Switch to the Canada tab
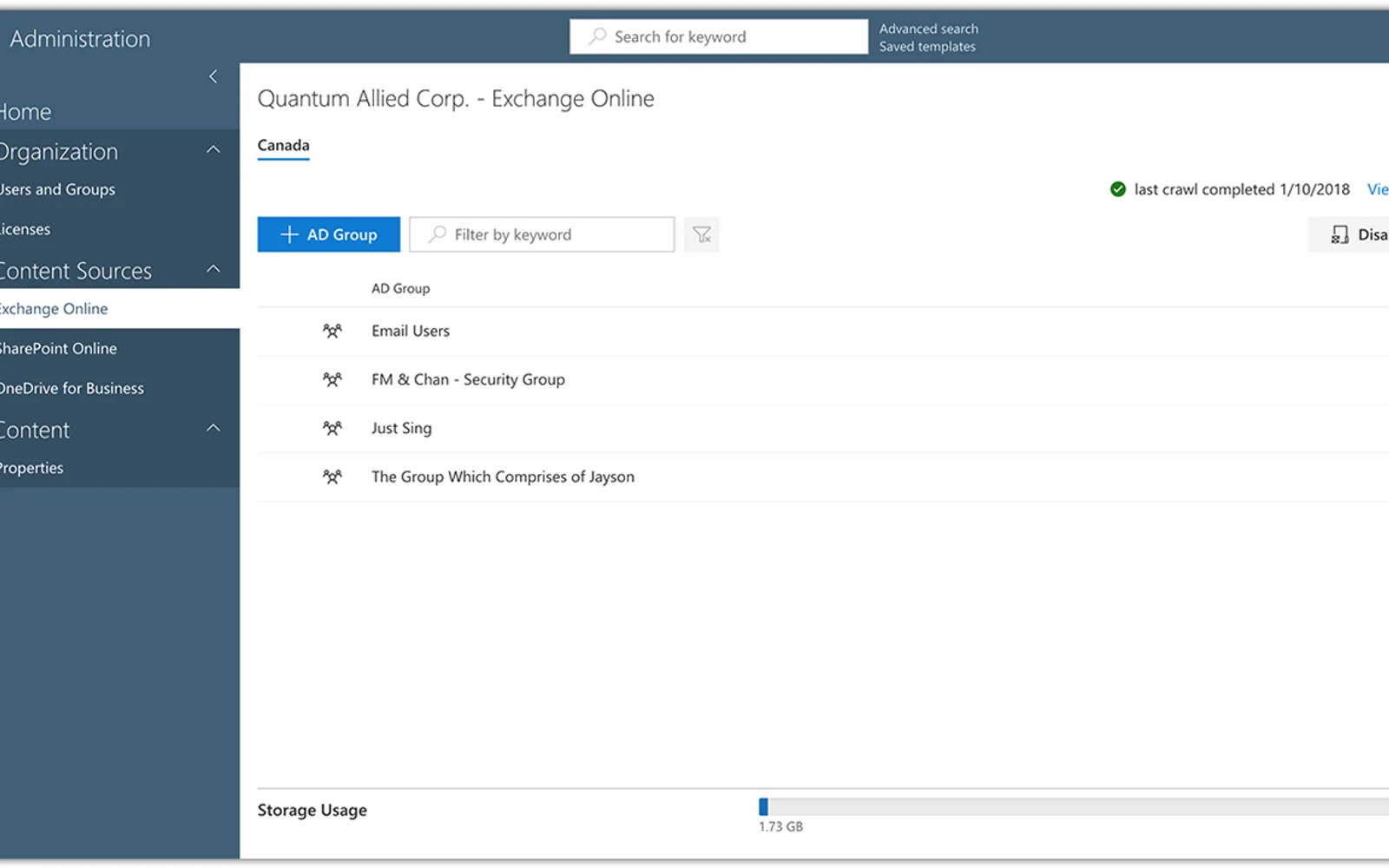 [x=283, y=146]
